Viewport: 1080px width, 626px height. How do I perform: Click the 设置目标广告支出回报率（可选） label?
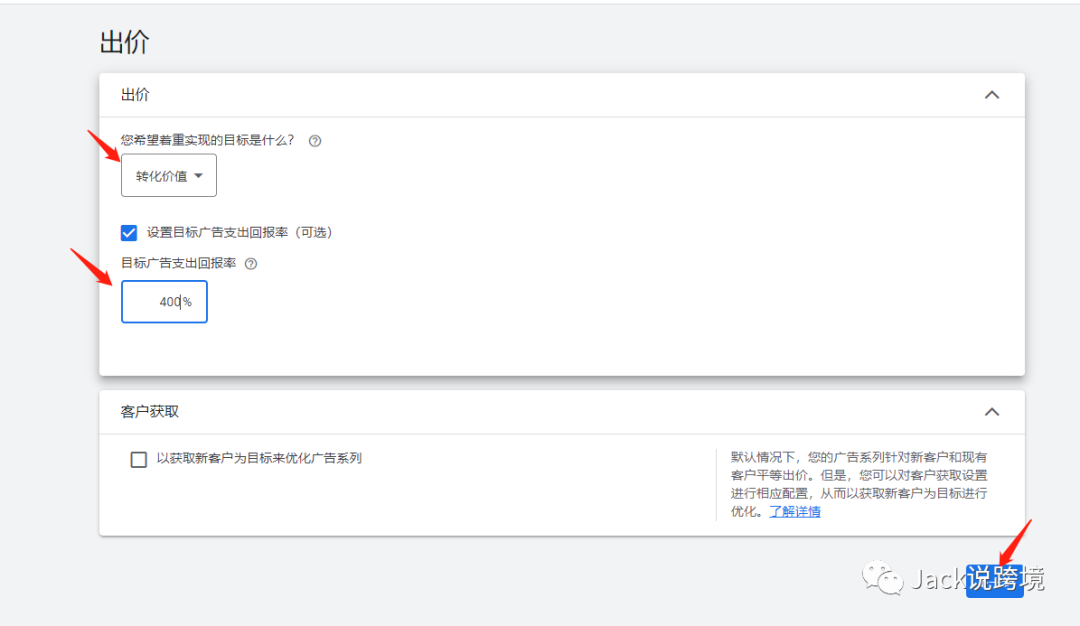tap(240, 233)
